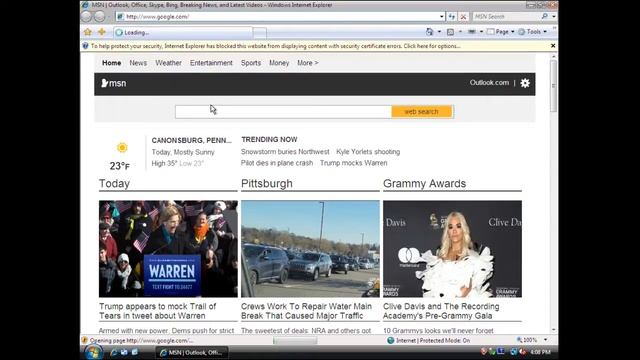Click the red security shield tray icon
Viewport: 640px width, 360px height.
pos(484,351)
